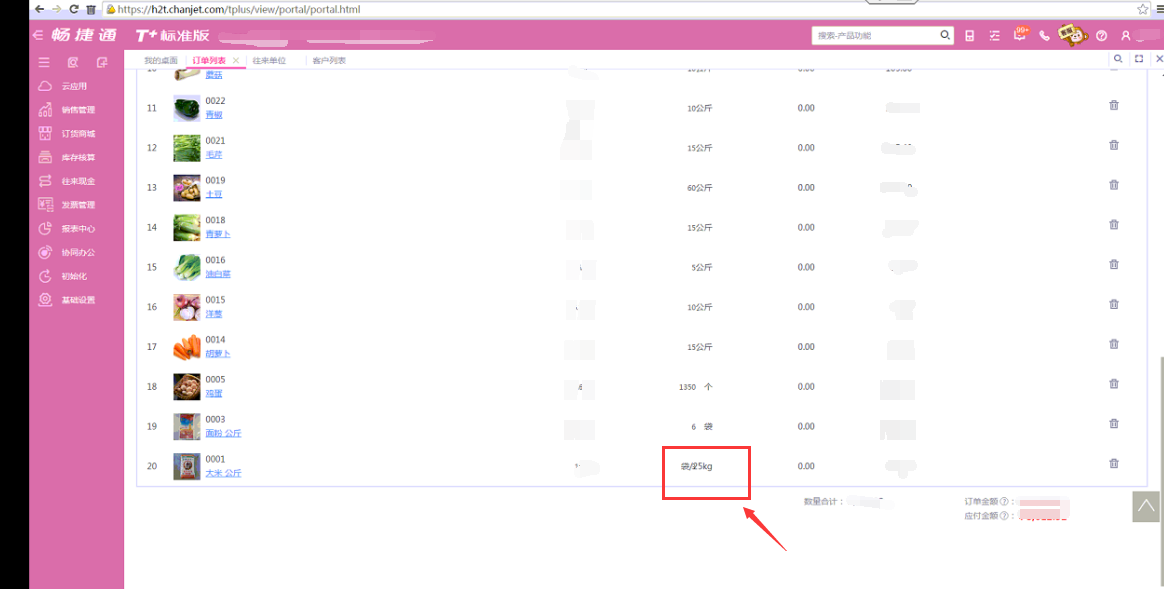Delete row 17 胡萝卜 with trash icon
The height and width of the screenshot is (589, 1164).
click(1114, 344)
